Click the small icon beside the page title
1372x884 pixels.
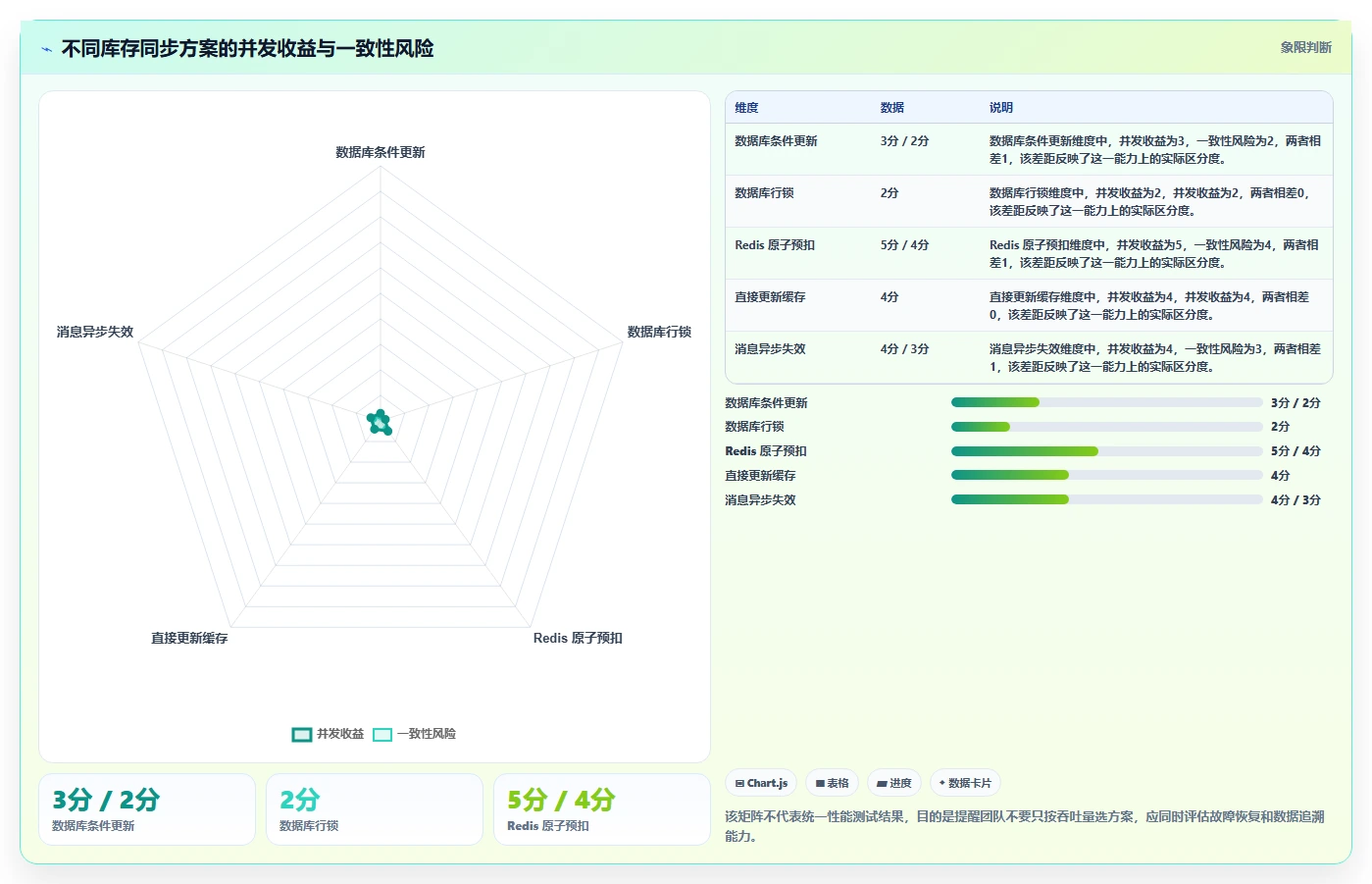click(46, 49)
